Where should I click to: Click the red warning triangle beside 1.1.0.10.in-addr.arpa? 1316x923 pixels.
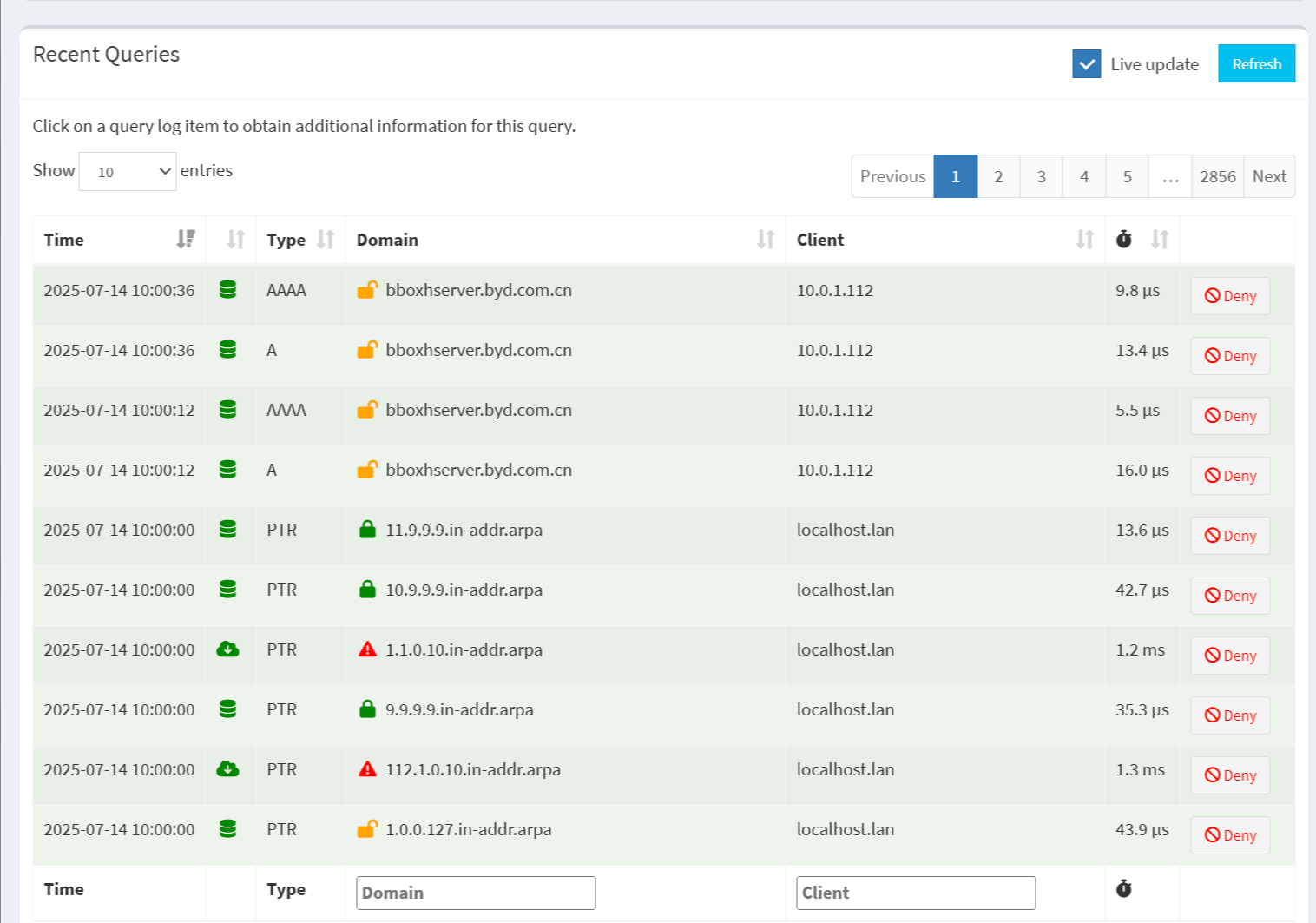367,649
